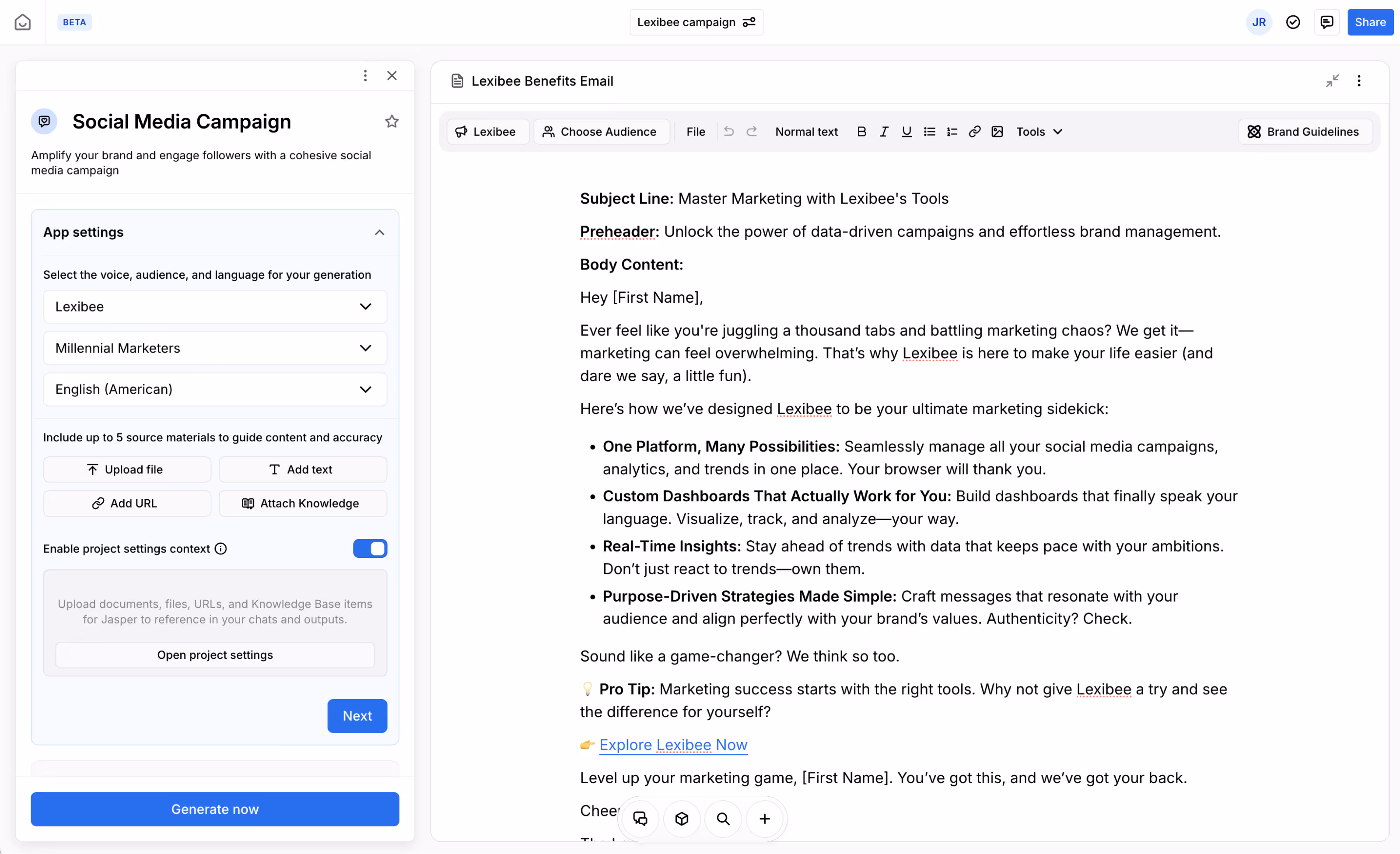Click the Lexibee campaign project selector
This screenshot has width=1400, height=854.
pyautogui.click(x=696, y=22)
